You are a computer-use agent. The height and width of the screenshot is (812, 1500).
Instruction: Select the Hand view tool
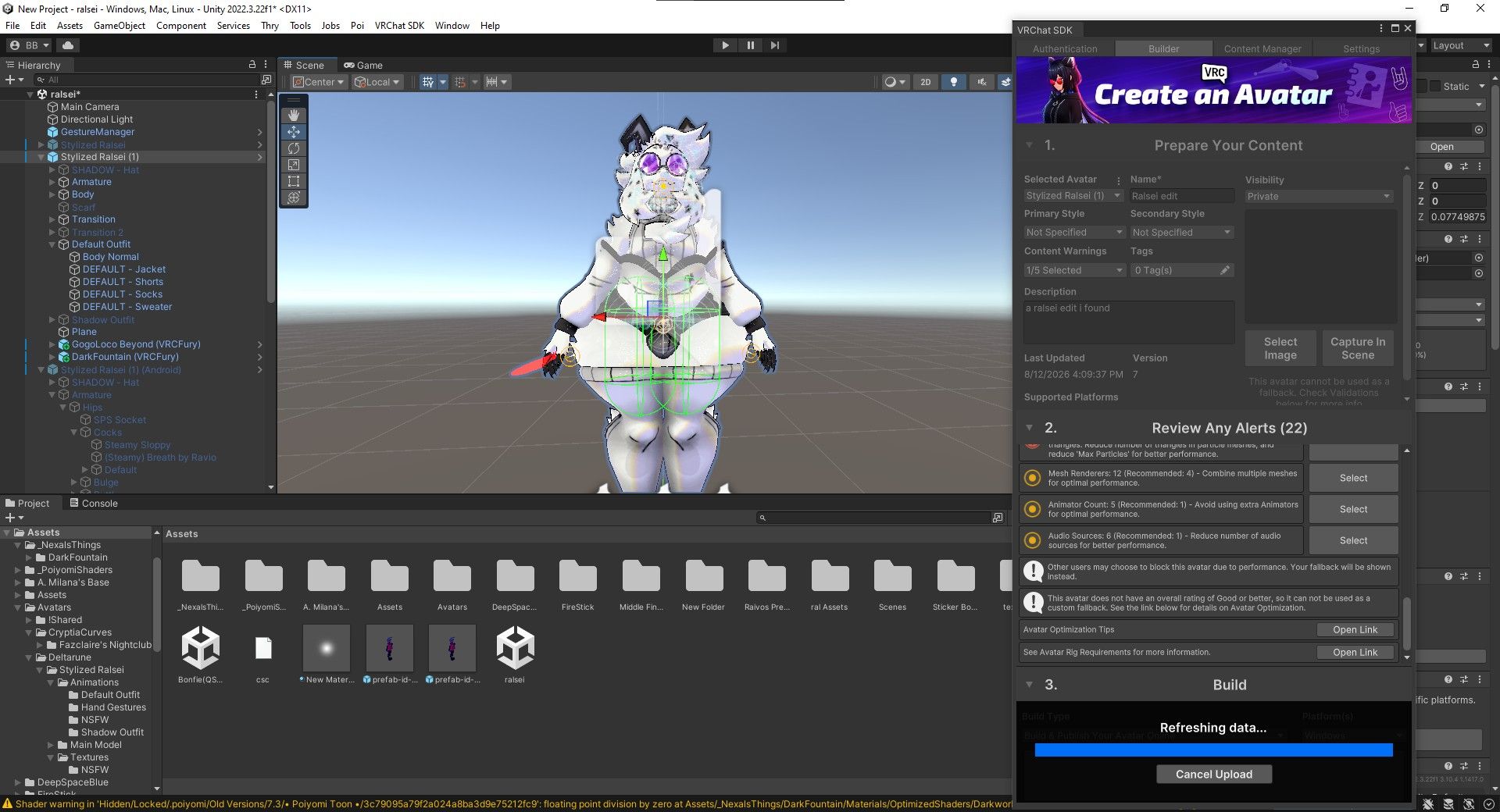(x=294, y=116)
